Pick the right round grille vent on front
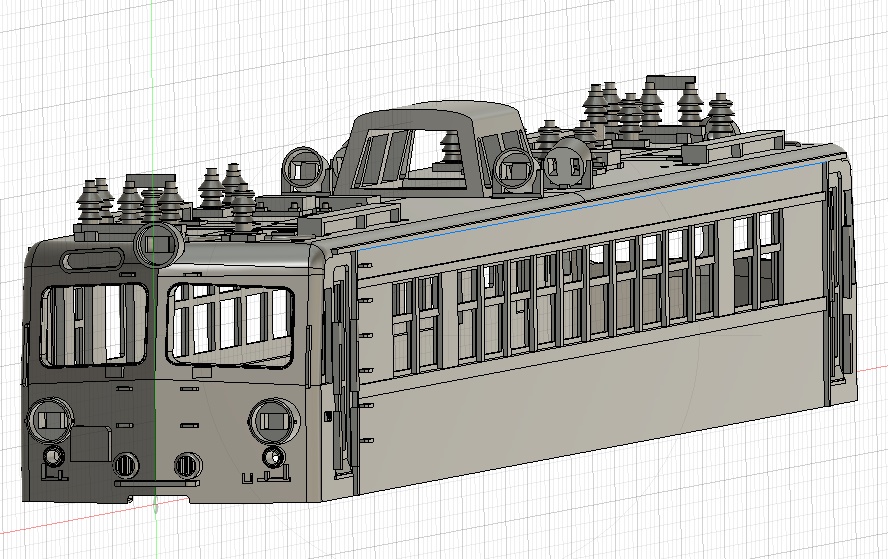Viewport: 888px width, 559px height. (187, 465)
